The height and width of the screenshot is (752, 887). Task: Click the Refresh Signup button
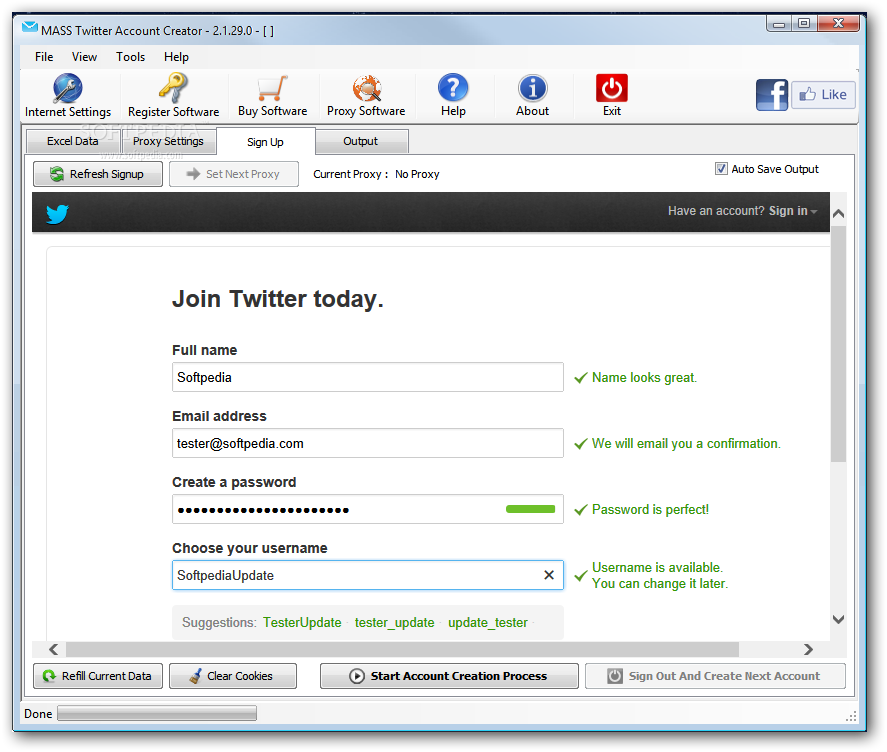point(98,174)
